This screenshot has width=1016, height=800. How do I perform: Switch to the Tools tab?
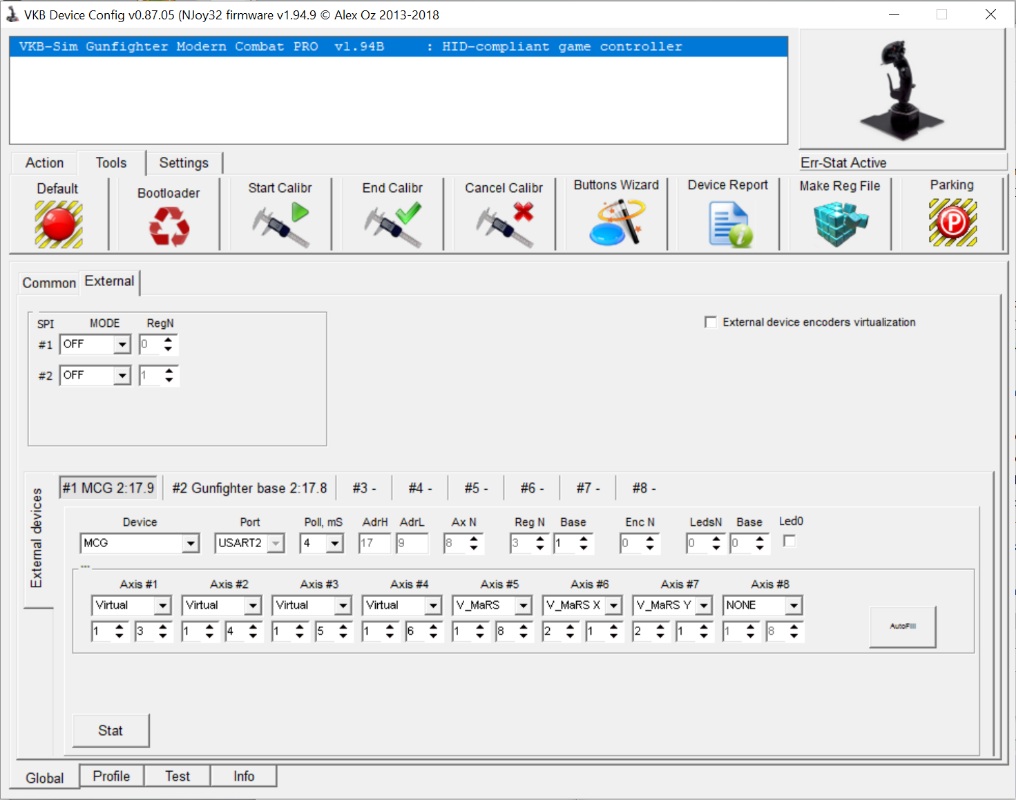click(x=111, y=163)
